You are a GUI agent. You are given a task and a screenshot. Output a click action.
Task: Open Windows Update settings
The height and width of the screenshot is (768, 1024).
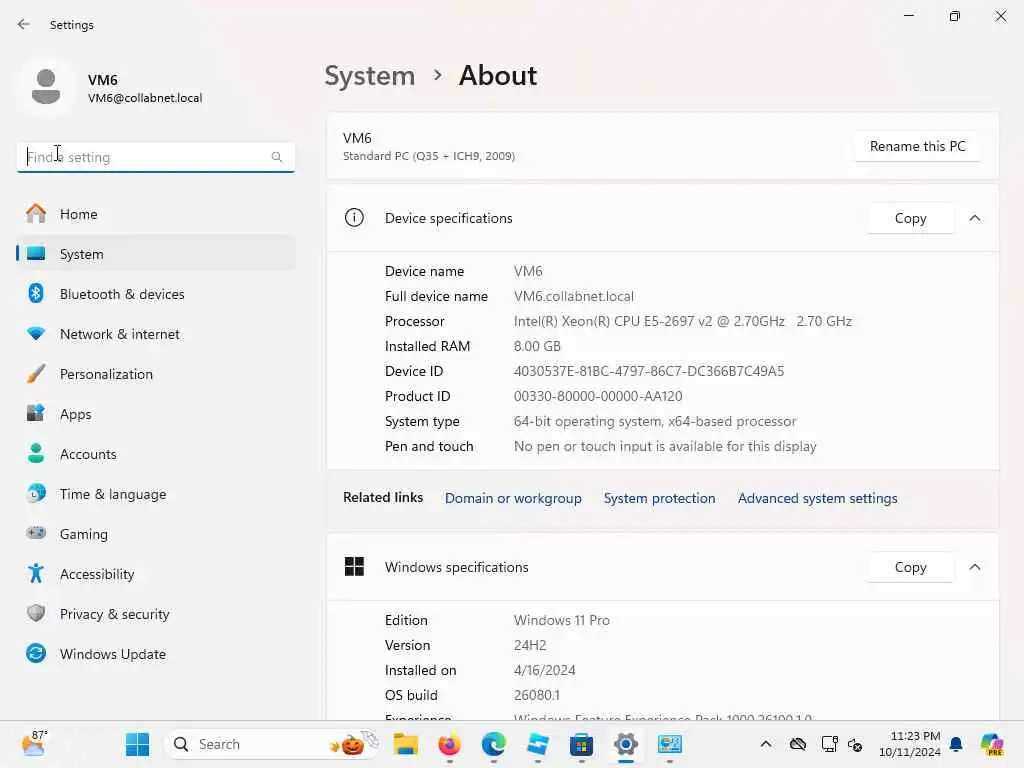click(155, 654)
